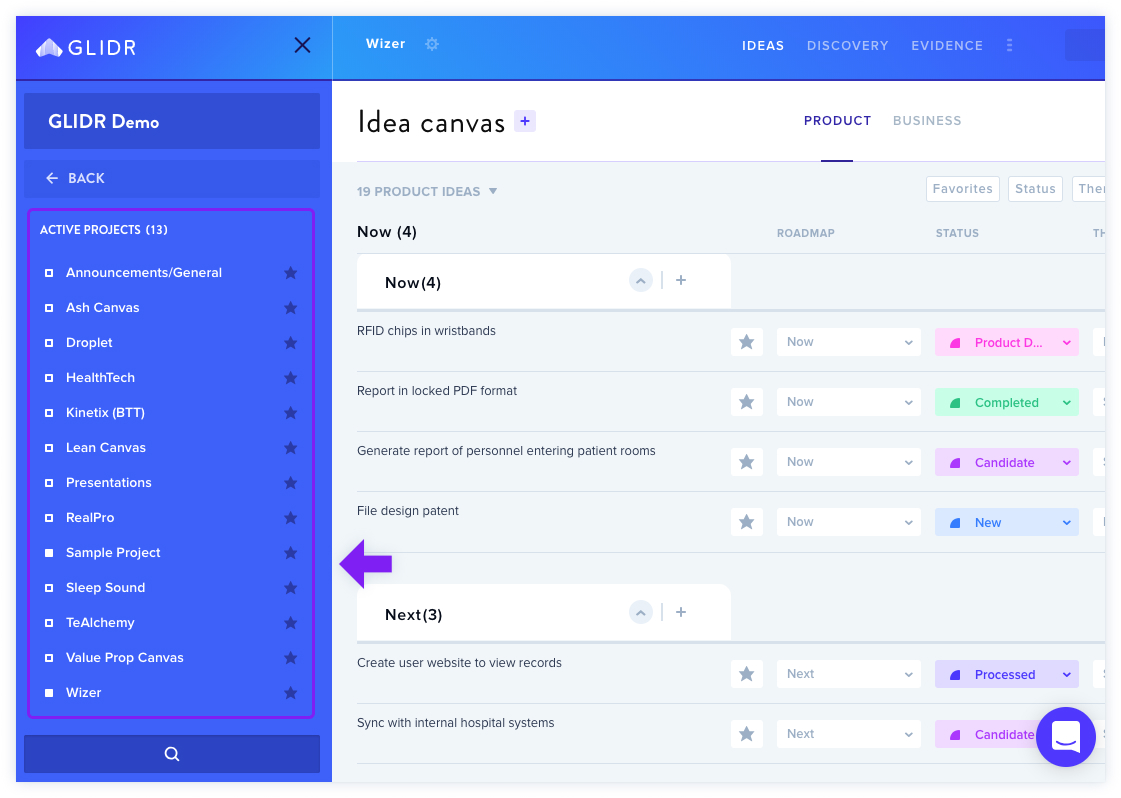Close the sidebar with the X icon

[302, 46]
